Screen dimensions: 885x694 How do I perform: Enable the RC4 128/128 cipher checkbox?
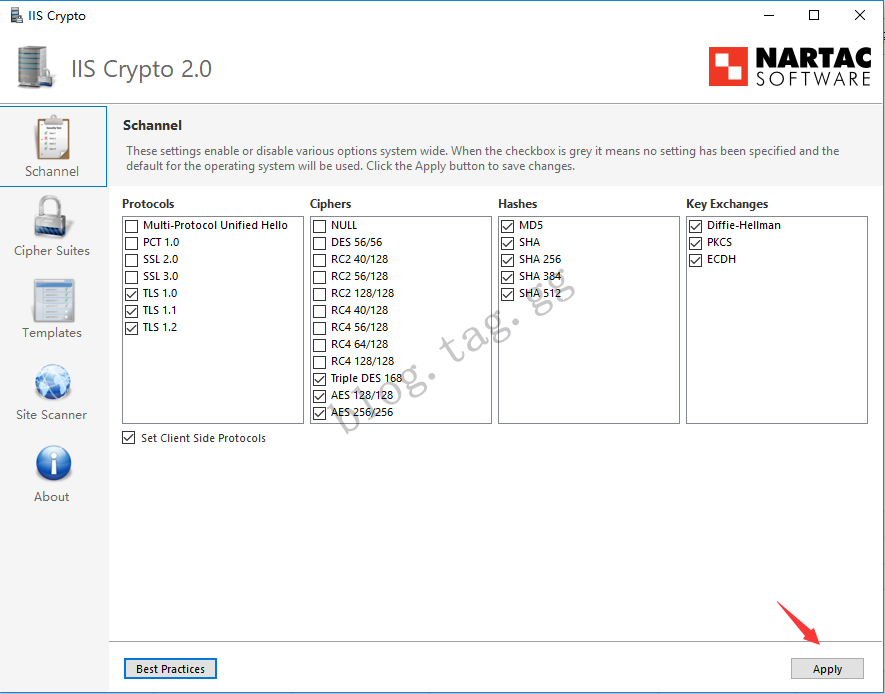[x=320, y=362]
